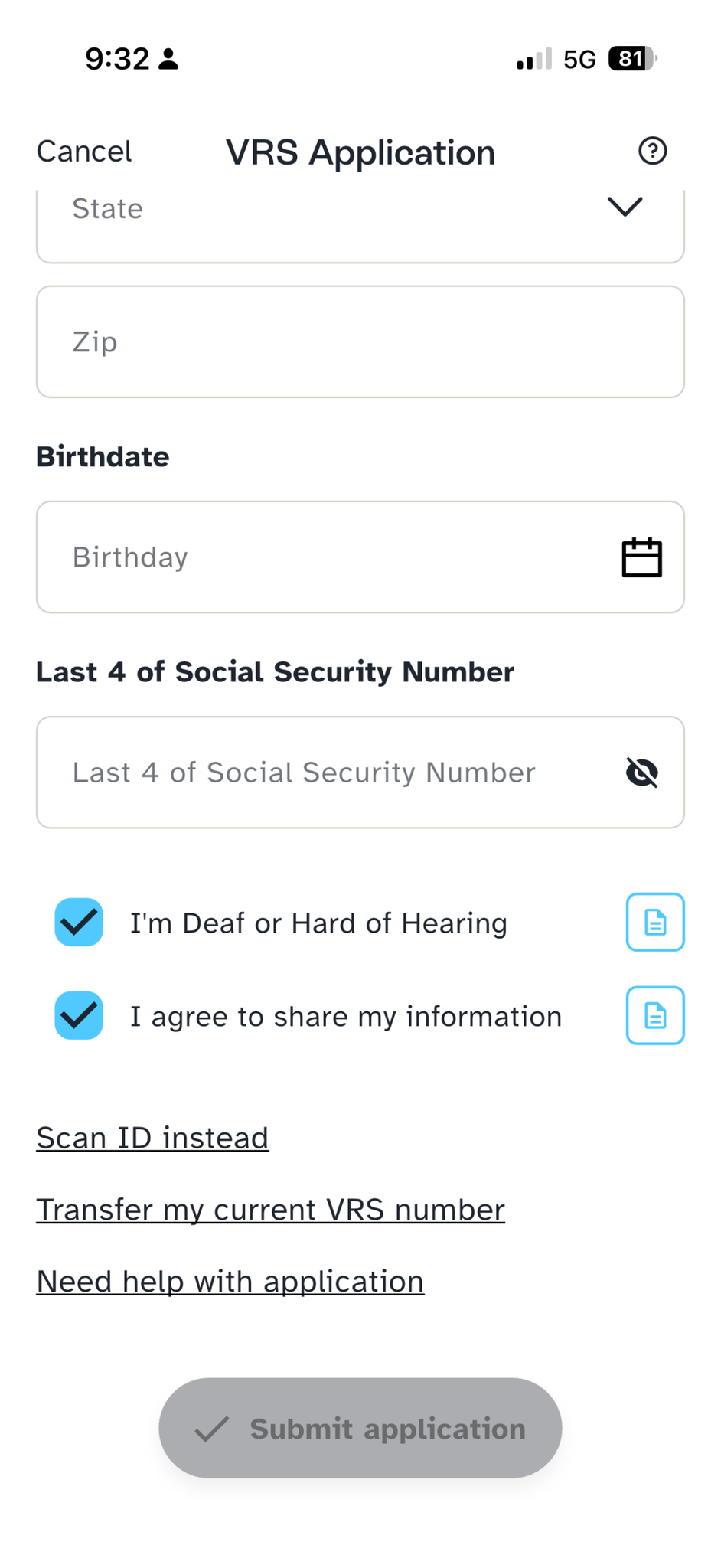
Task: Tap the cellular signal bars icon
Action: click(533, 59)
